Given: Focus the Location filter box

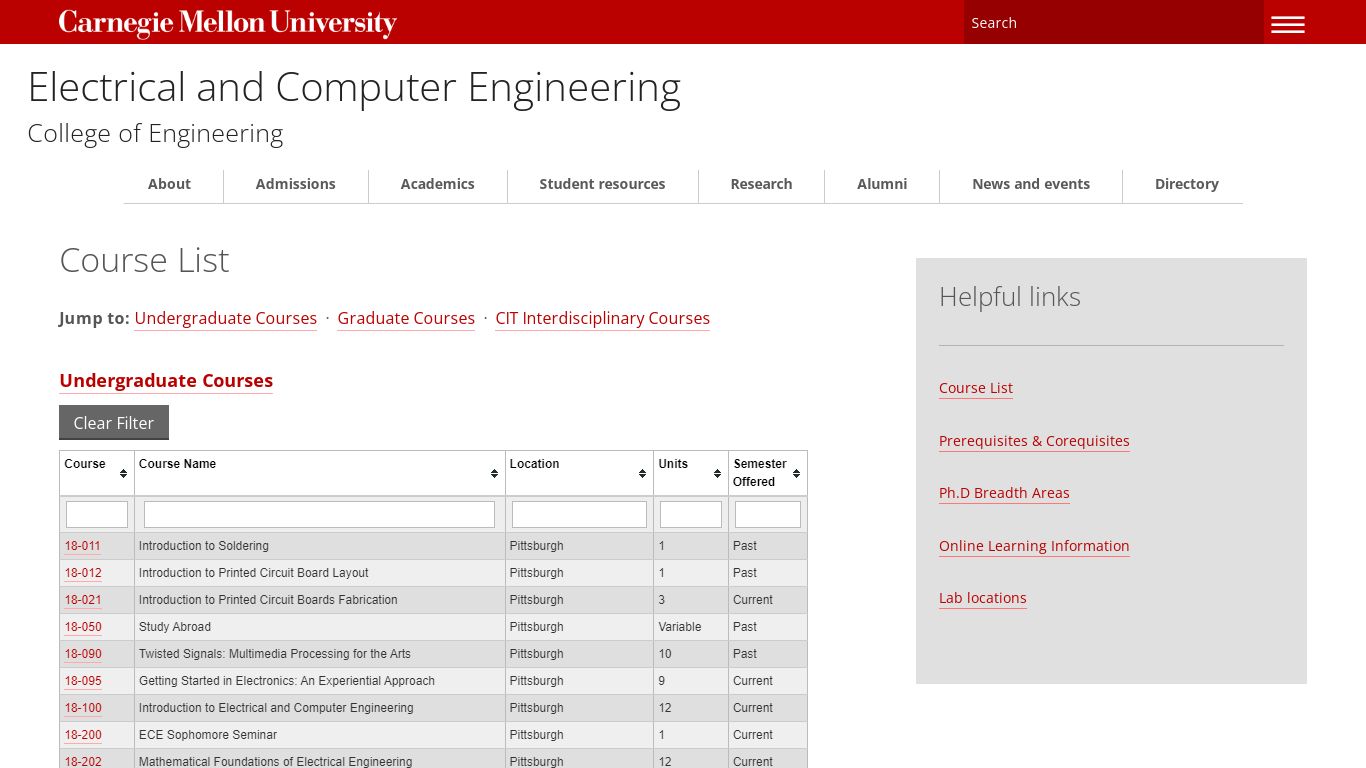Looking at the screenshot, I should (579, 514).
